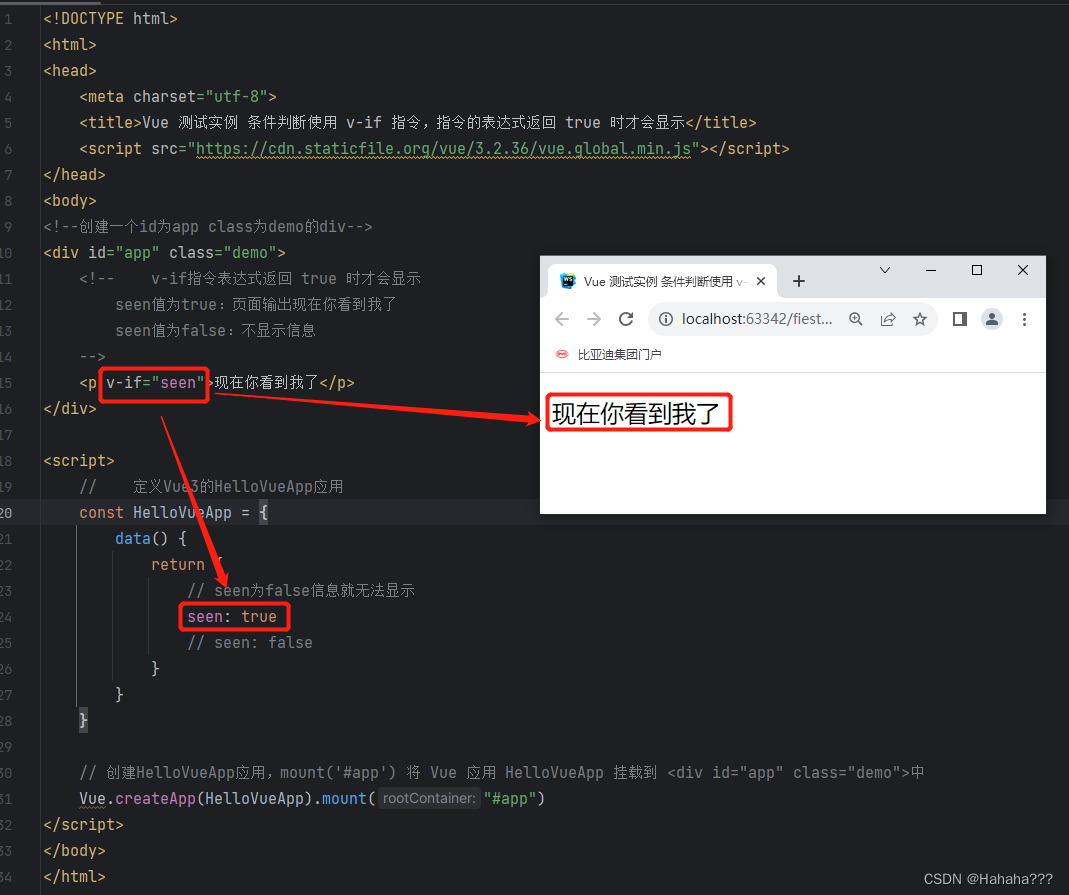This screenshot has height=895, width=1069.
Task: Click the browser back arrow
Action: 562,319
